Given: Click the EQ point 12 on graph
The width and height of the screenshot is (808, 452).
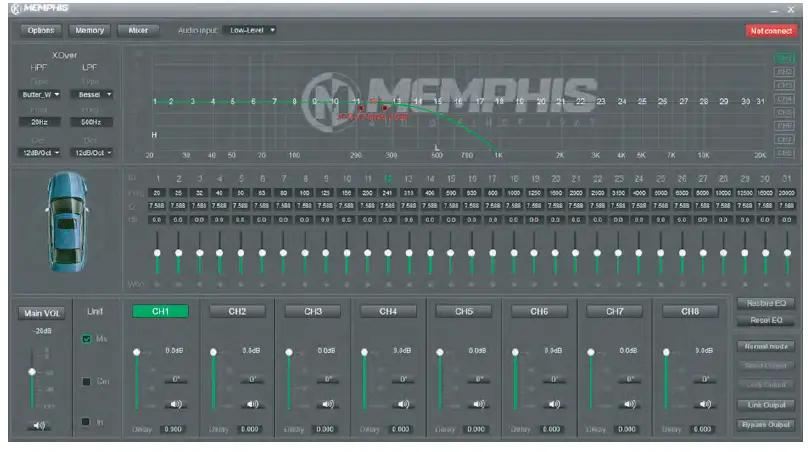Looking at the screenshot, I should pyautogui.click(x=375, y=101).
